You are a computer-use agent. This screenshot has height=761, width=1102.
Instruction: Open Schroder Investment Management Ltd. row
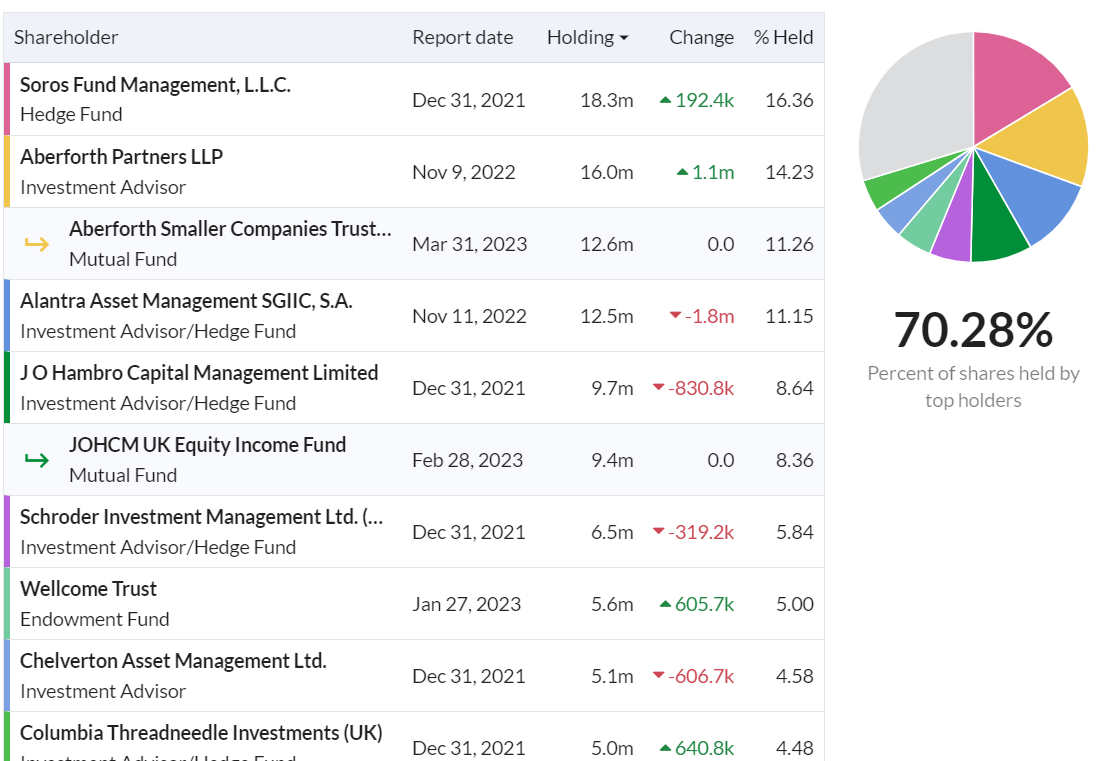[x=414, y=532]
